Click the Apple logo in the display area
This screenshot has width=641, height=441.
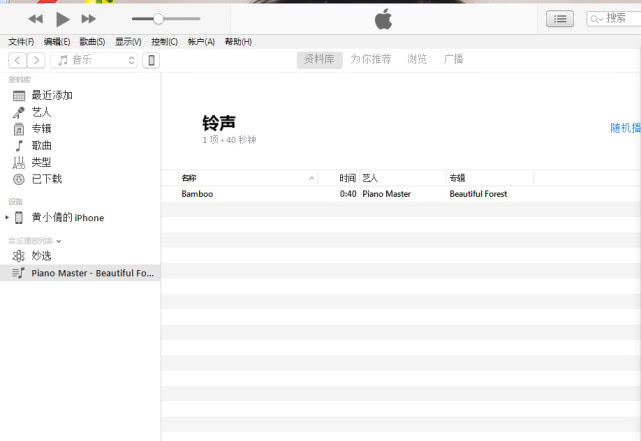[x=383, y=19]
